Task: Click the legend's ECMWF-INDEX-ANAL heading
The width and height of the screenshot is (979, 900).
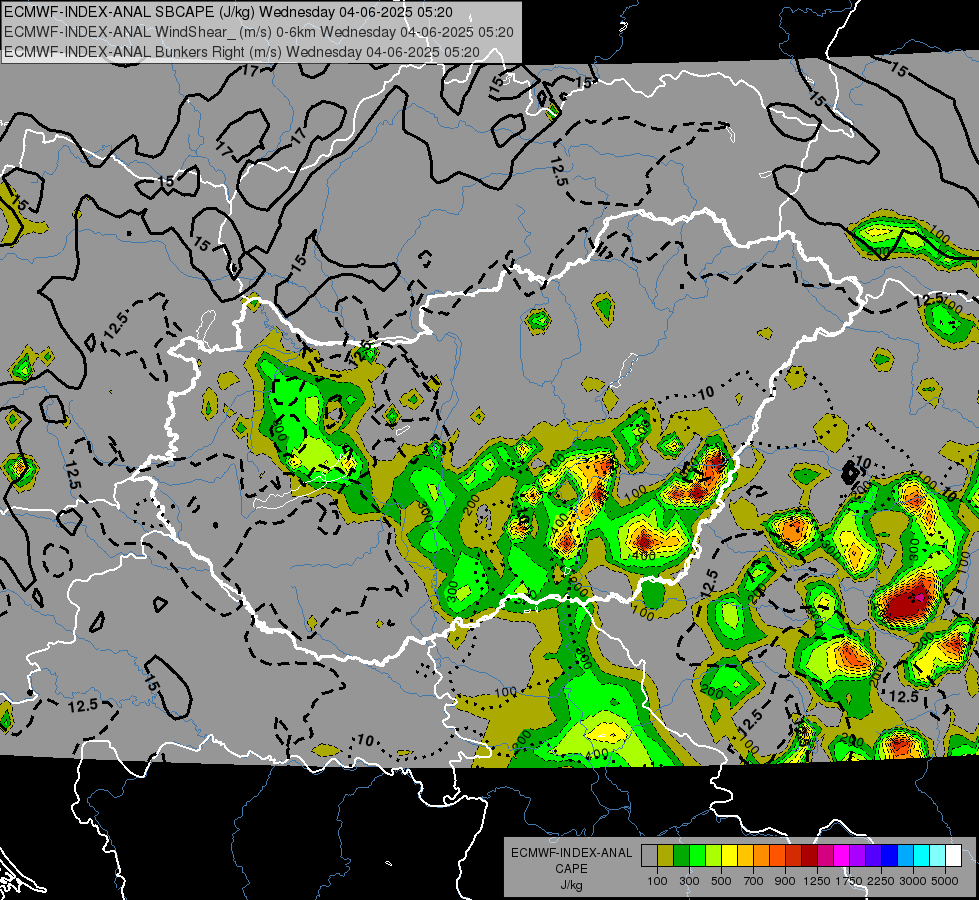Action: pyautogui.click(x=571, y=853)
